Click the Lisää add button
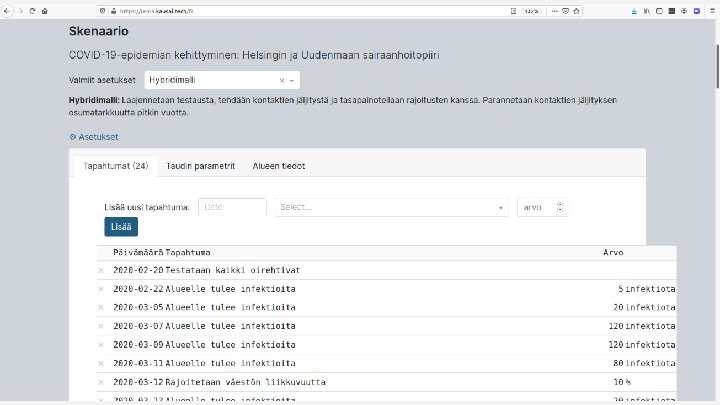The width and height of the screenshot is (720, 405). [121, 227]
